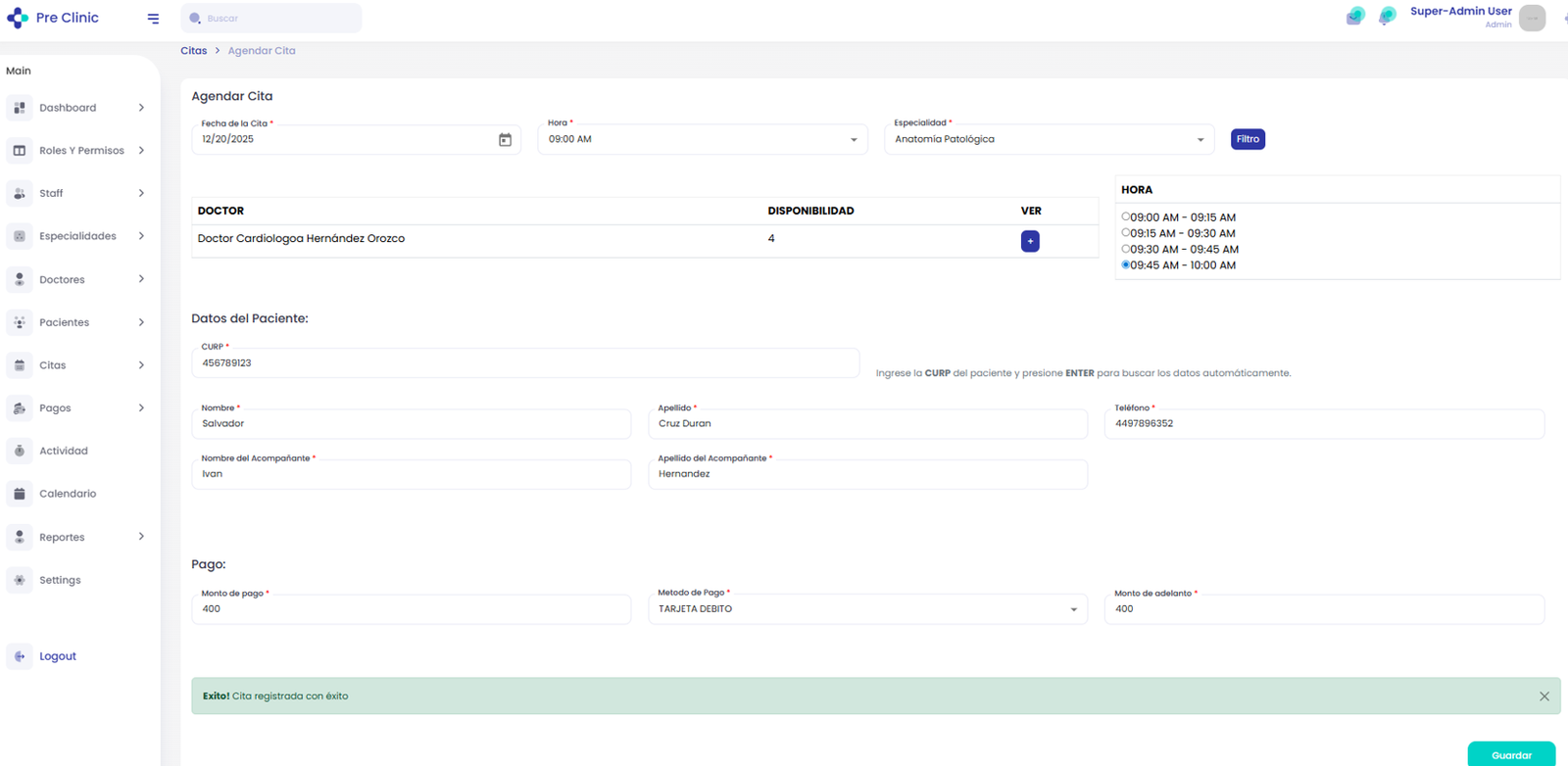Click the CURP input field
Screen dimensions: 1568x766
coord(525,362)
